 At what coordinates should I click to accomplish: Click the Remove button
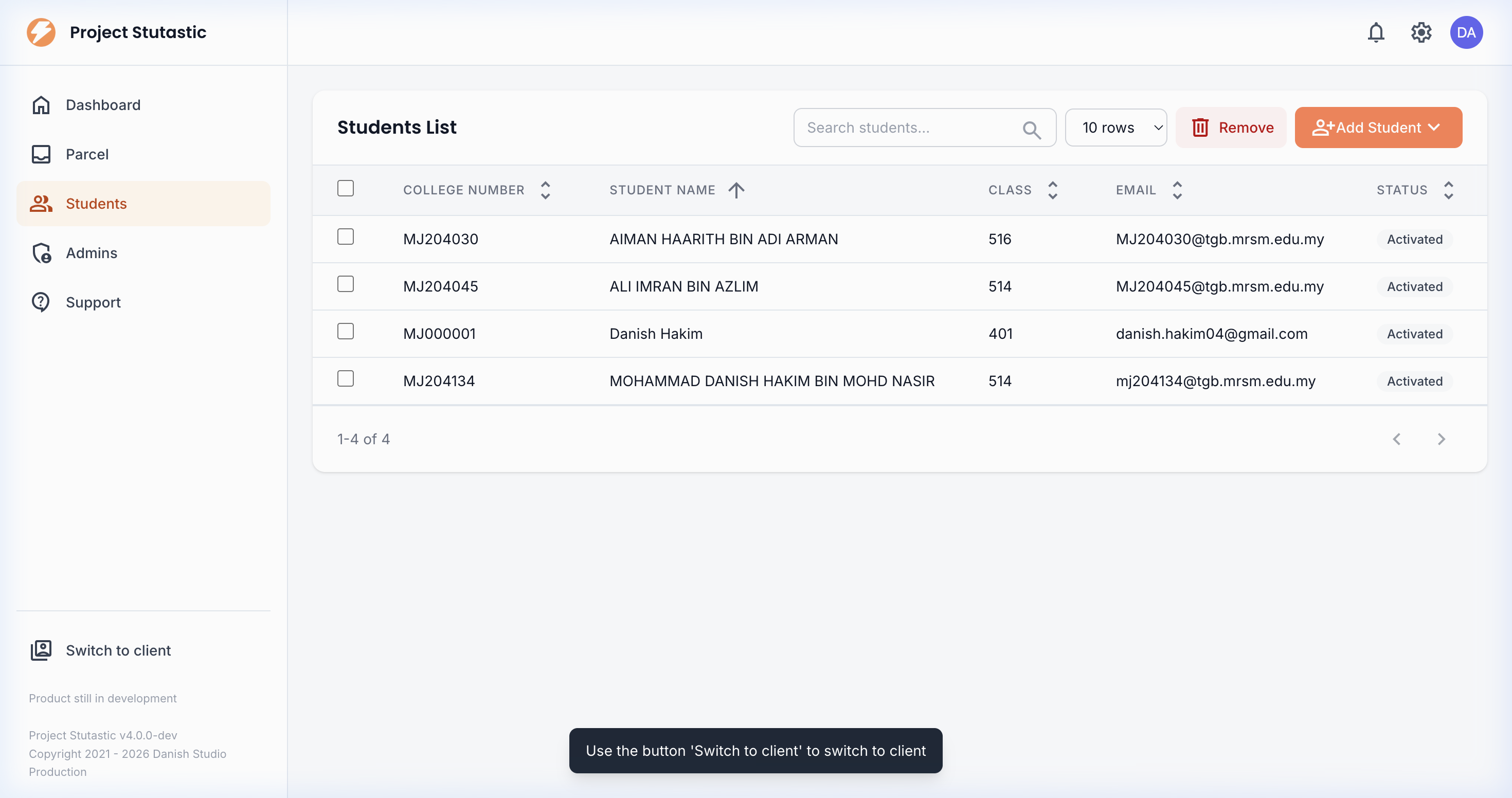(1231, 128)
